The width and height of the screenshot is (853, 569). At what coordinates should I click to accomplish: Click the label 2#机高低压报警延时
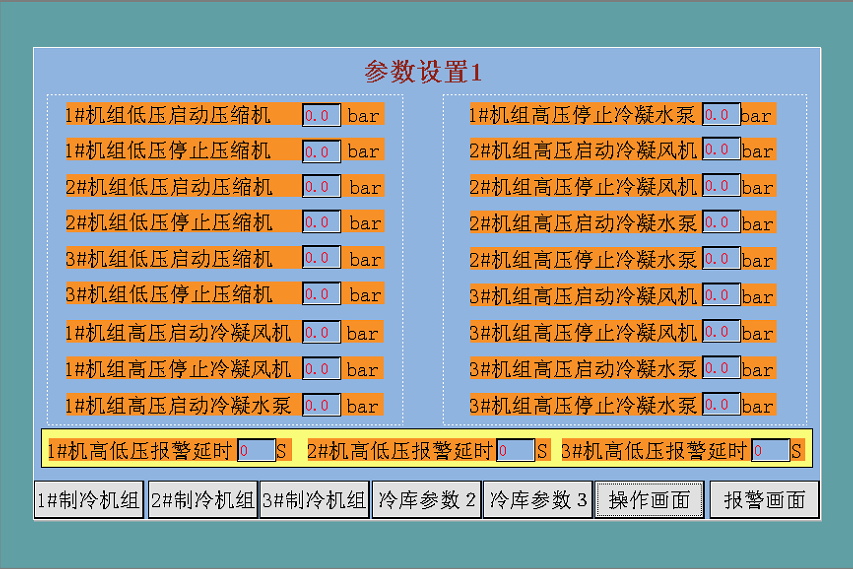(400, 451)
